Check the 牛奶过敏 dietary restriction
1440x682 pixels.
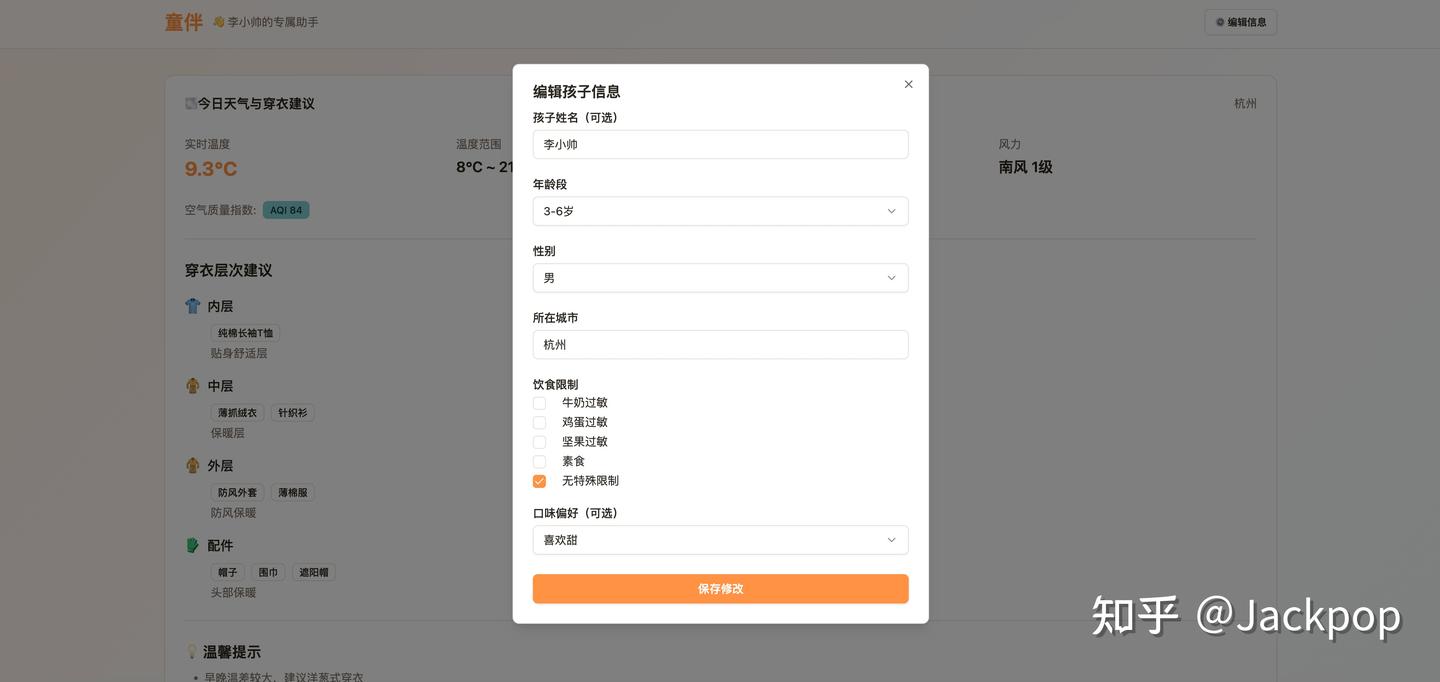tap(539, 402)
